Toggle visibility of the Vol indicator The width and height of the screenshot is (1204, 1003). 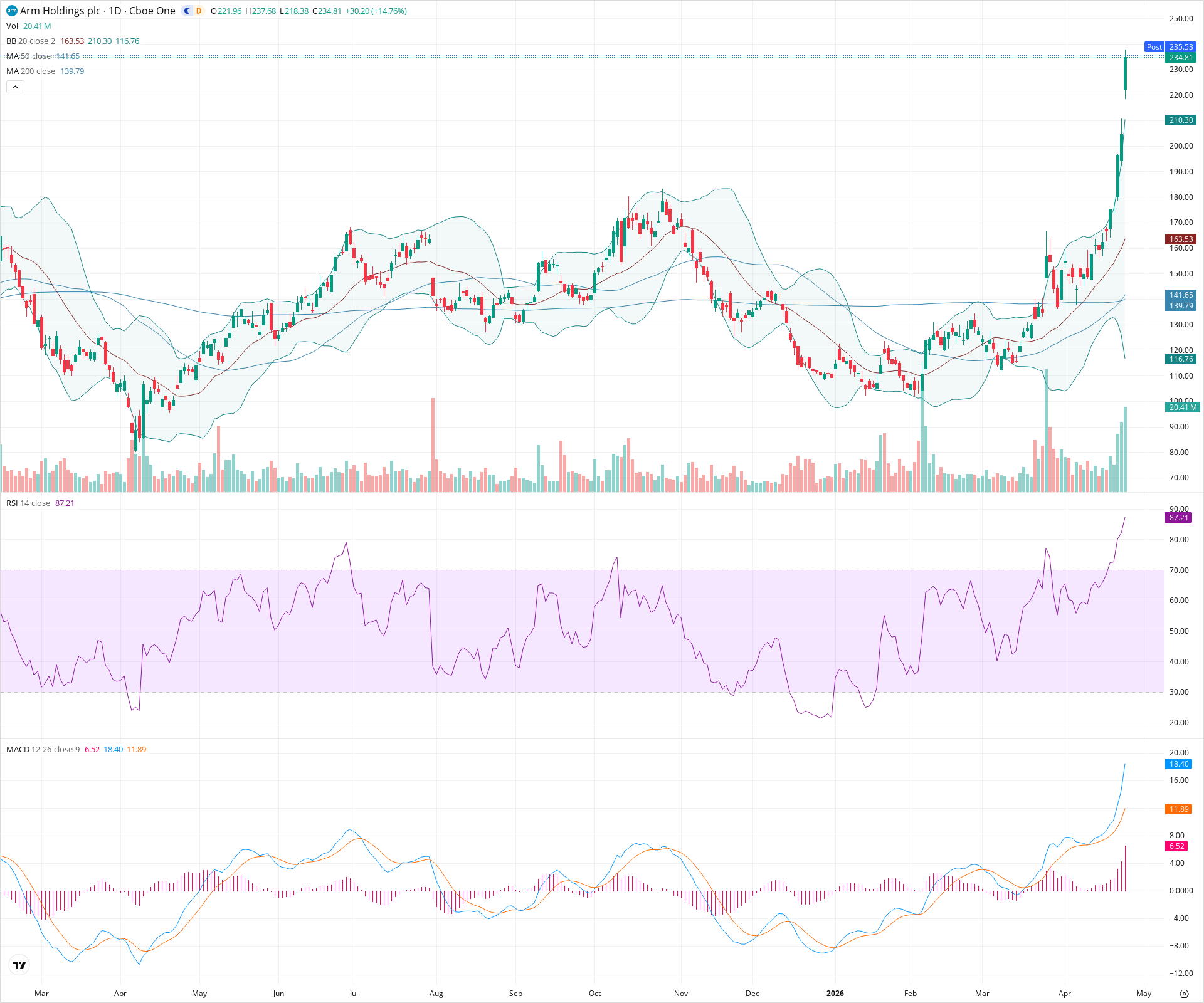pos(11,26)
